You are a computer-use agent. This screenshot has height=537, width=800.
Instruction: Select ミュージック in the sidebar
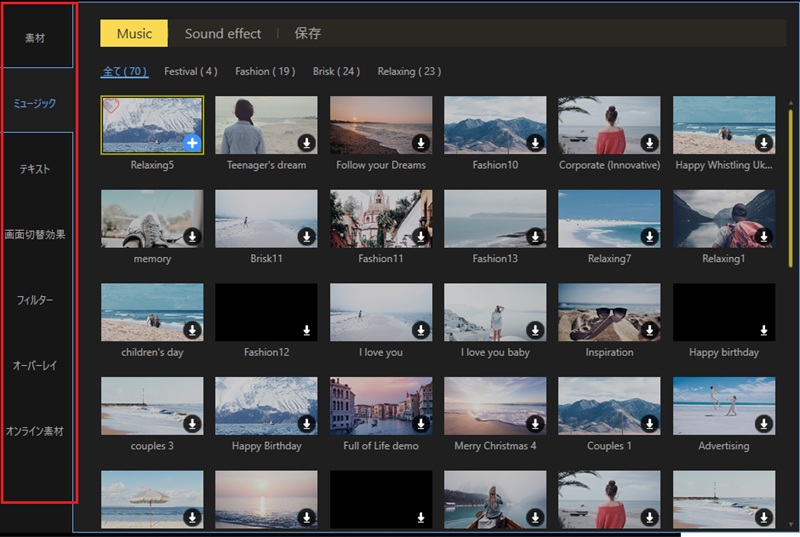point(35,103)
